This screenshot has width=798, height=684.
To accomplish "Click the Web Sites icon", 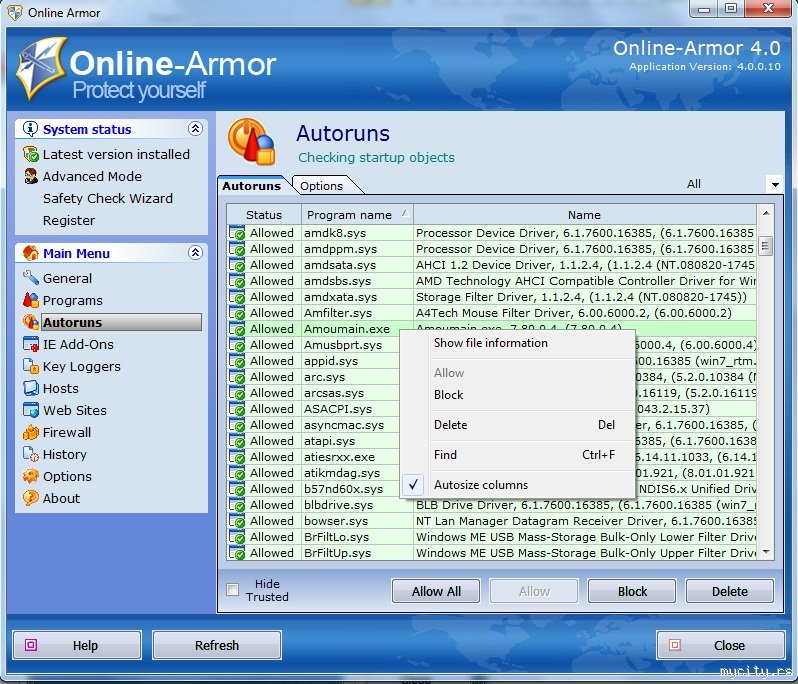I will (31, 410).
